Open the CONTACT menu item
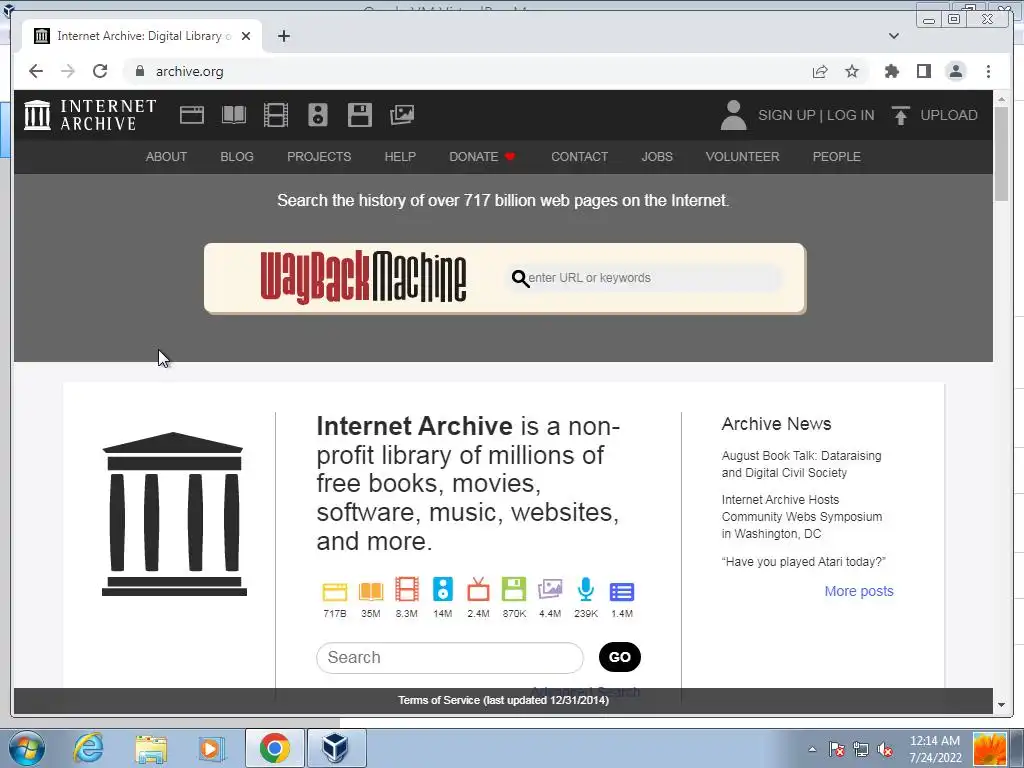The image size is (1024, 768). pos(580,157)
